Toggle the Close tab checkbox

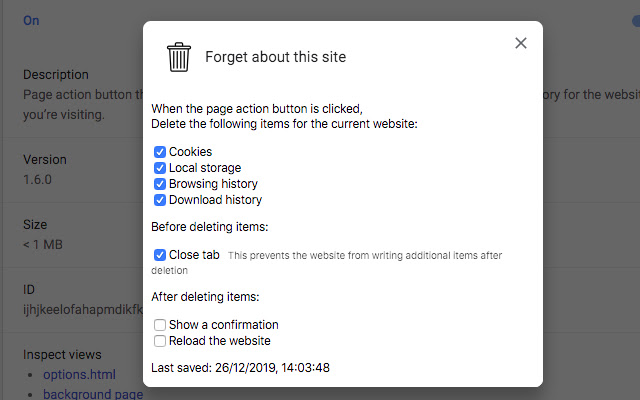160,255
